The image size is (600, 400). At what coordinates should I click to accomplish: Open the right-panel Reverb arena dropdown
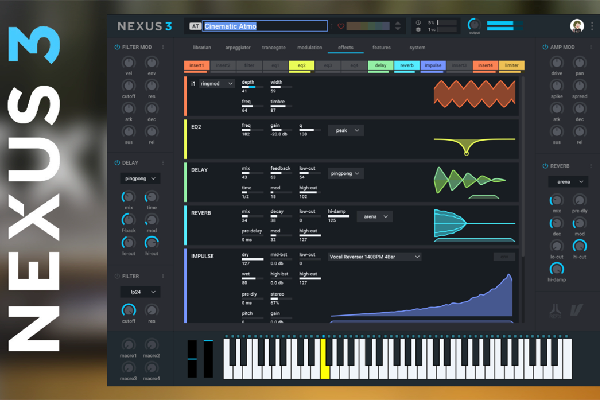pyautogui.click(x=568, y=182)
